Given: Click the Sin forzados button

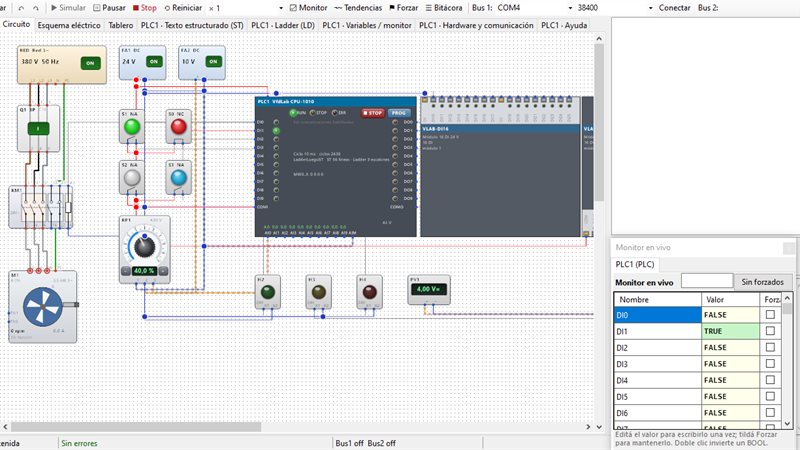Looking at the screenshot, I should [763, 282].
